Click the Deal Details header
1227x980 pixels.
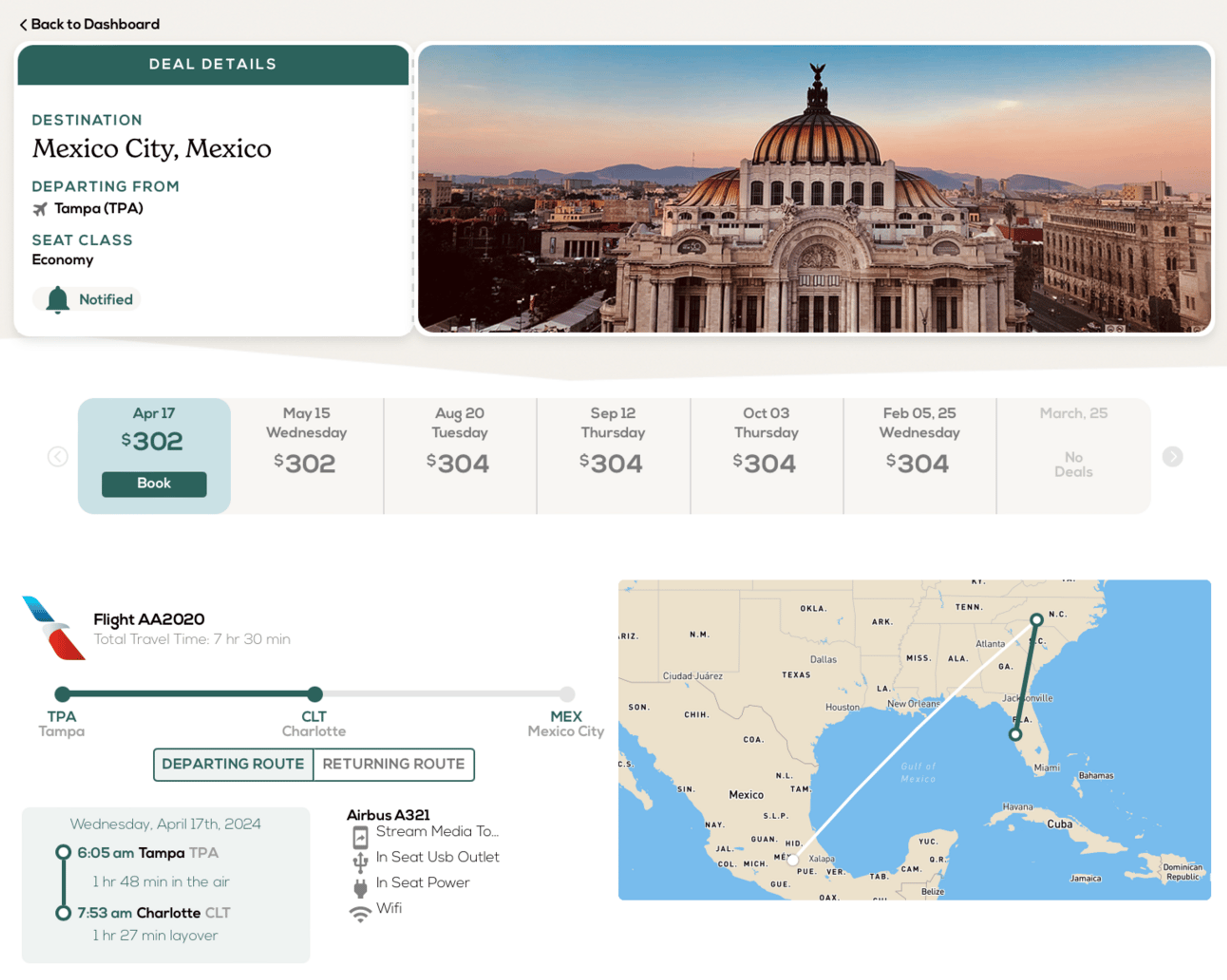(x=213, y=64)
